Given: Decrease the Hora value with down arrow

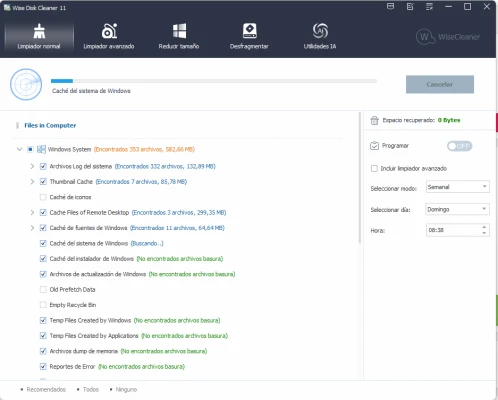Looking at the screenshot, I should [x=484, y=233].
